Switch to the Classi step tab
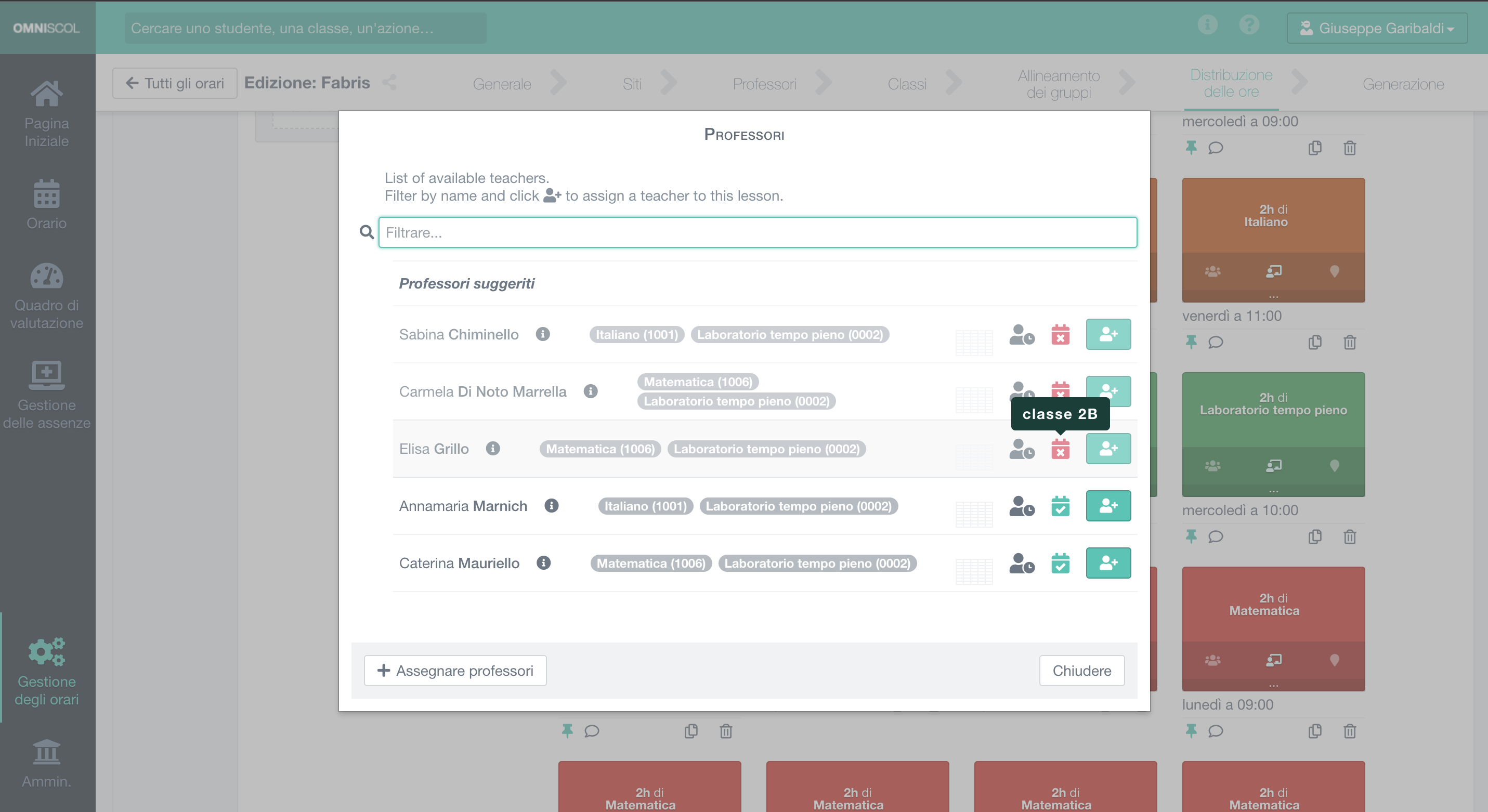The image size is (1488, 812). pos(906,84)
